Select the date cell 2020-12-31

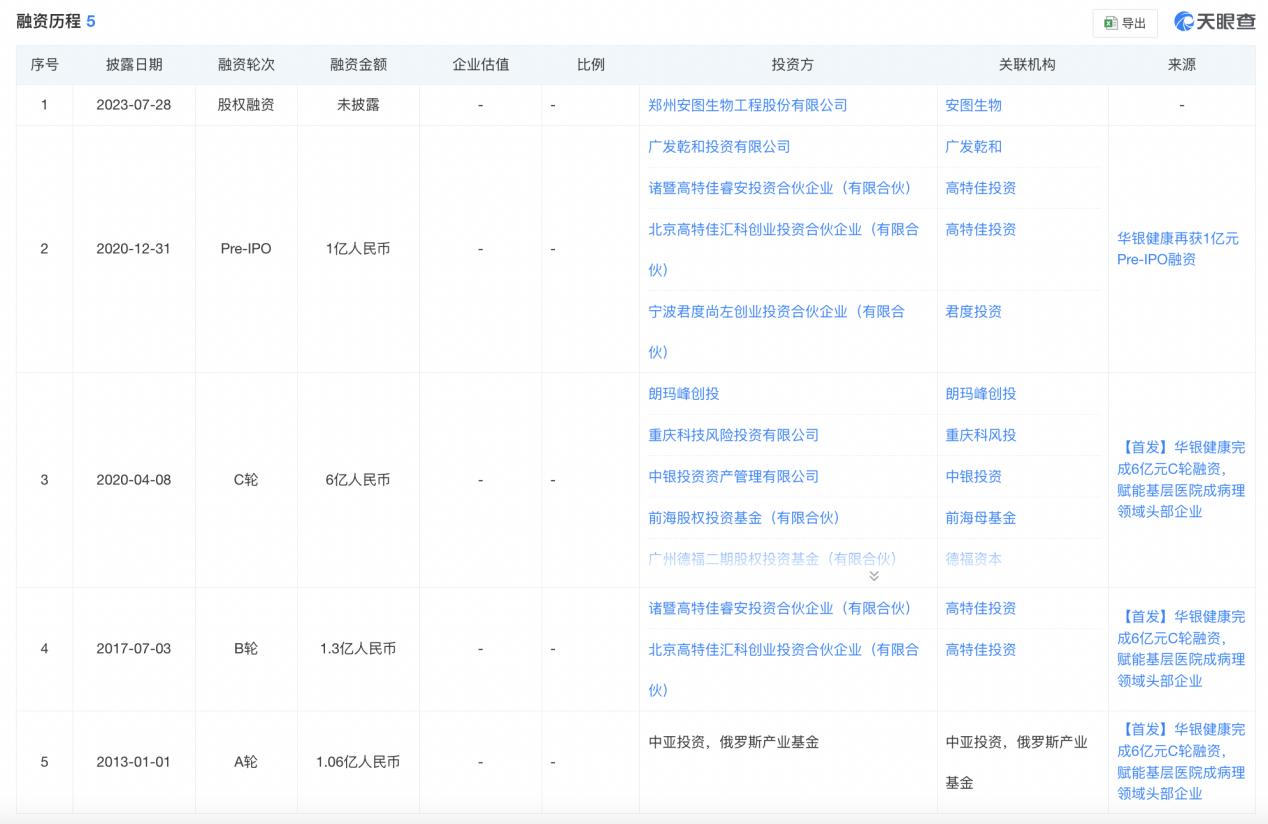(x=134, y=249)
